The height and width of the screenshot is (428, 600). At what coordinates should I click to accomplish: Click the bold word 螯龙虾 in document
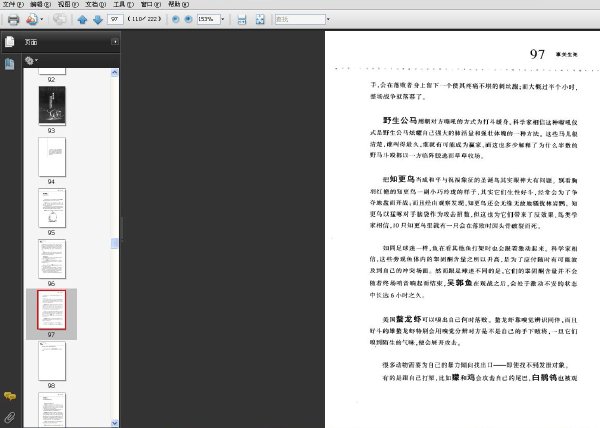pyautogui.click(x=409, y=319)
